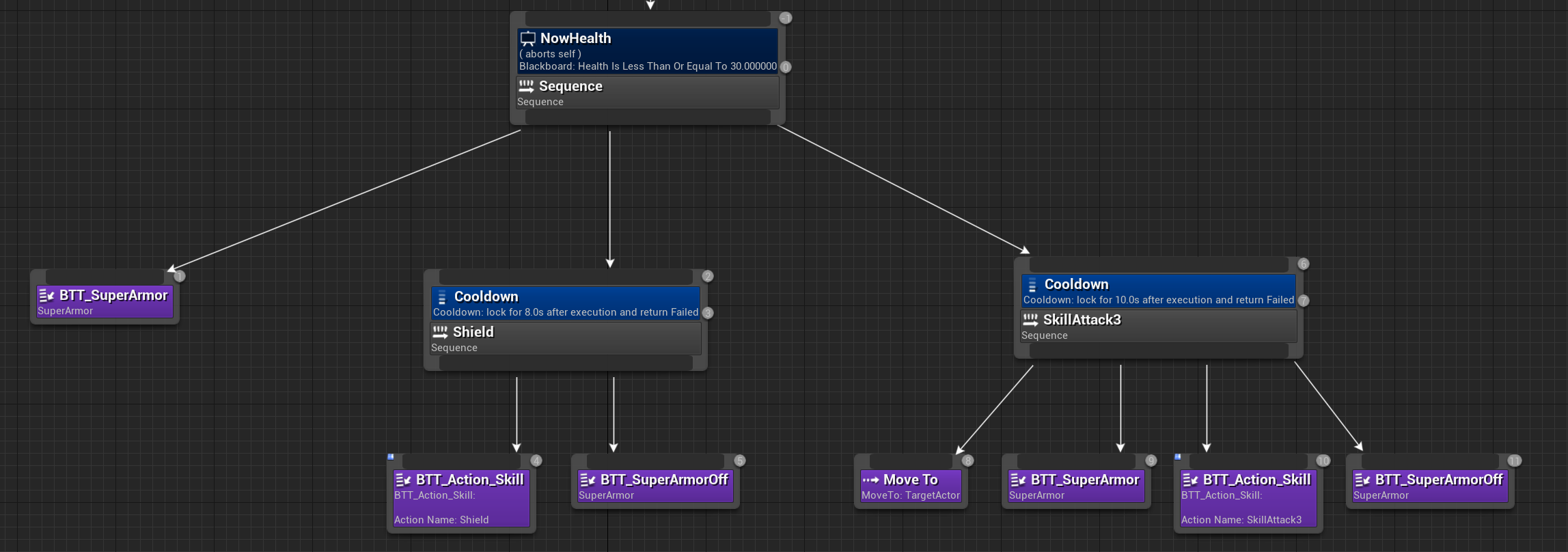The width and height of the screenshot is (1568, 552).
Task: Click the task icon on BTT_SuperArmor node 9
Action: coord(1018,480)
